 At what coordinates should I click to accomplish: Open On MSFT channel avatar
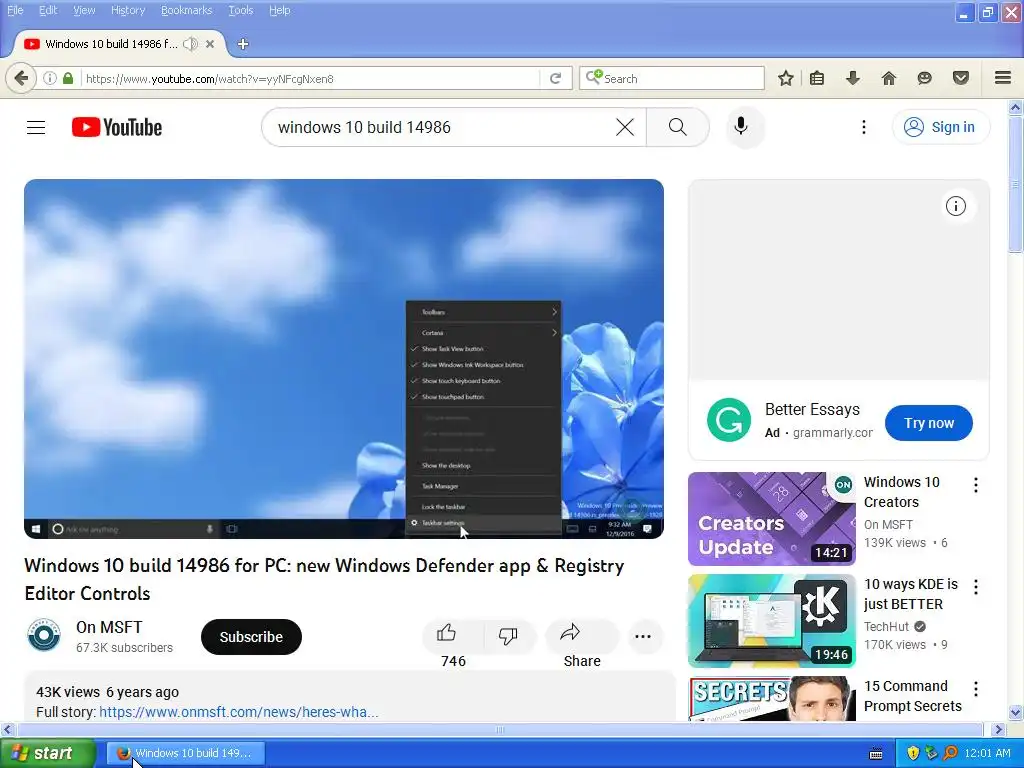point(44,635)
